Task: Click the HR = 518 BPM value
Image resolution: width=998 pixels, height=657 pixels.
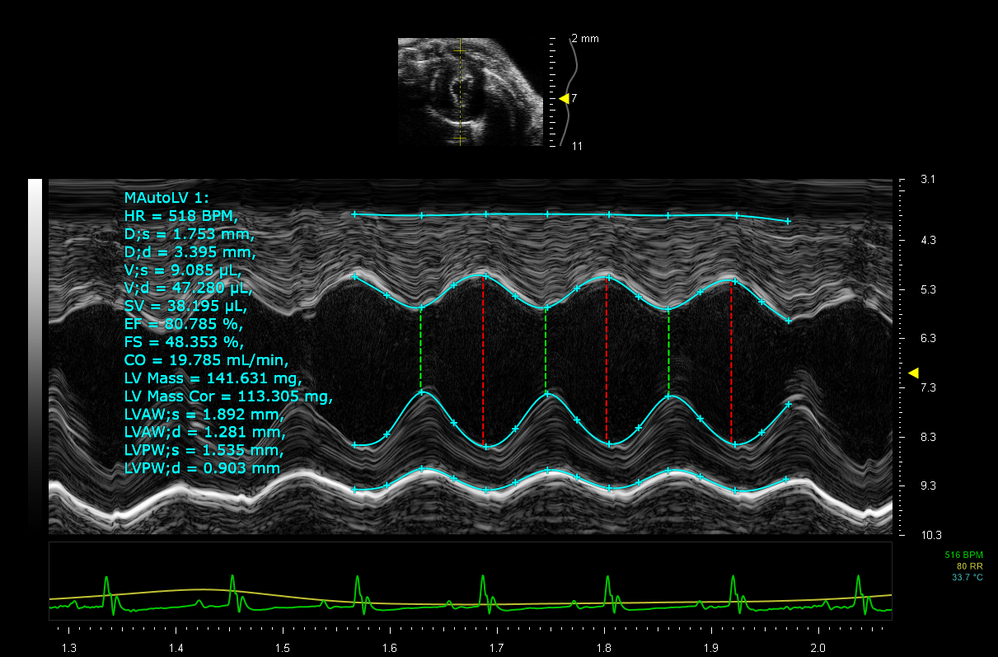Action: click(x=181, y=216)
